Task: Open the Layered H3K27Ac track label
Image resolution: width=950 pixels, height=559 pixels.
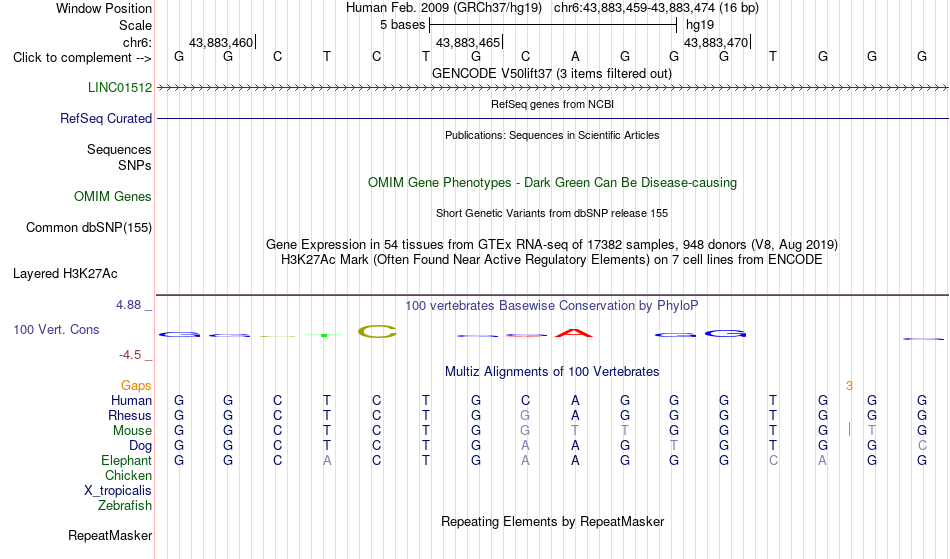Action: (x=65, y=273)
